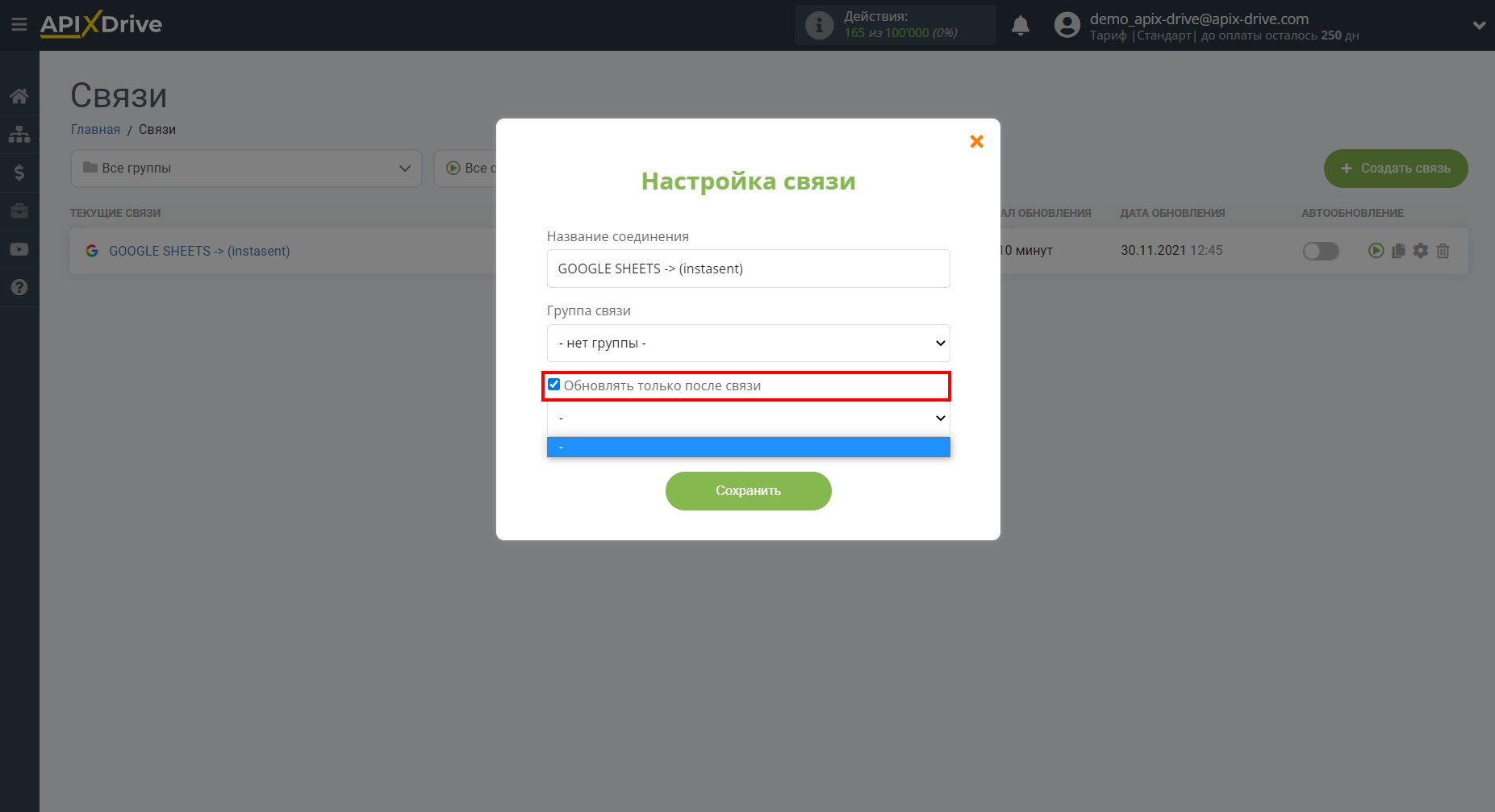Open notifications bell icon
Viewport: 1495px width, 812px height.
click(x=1021, y=25)
